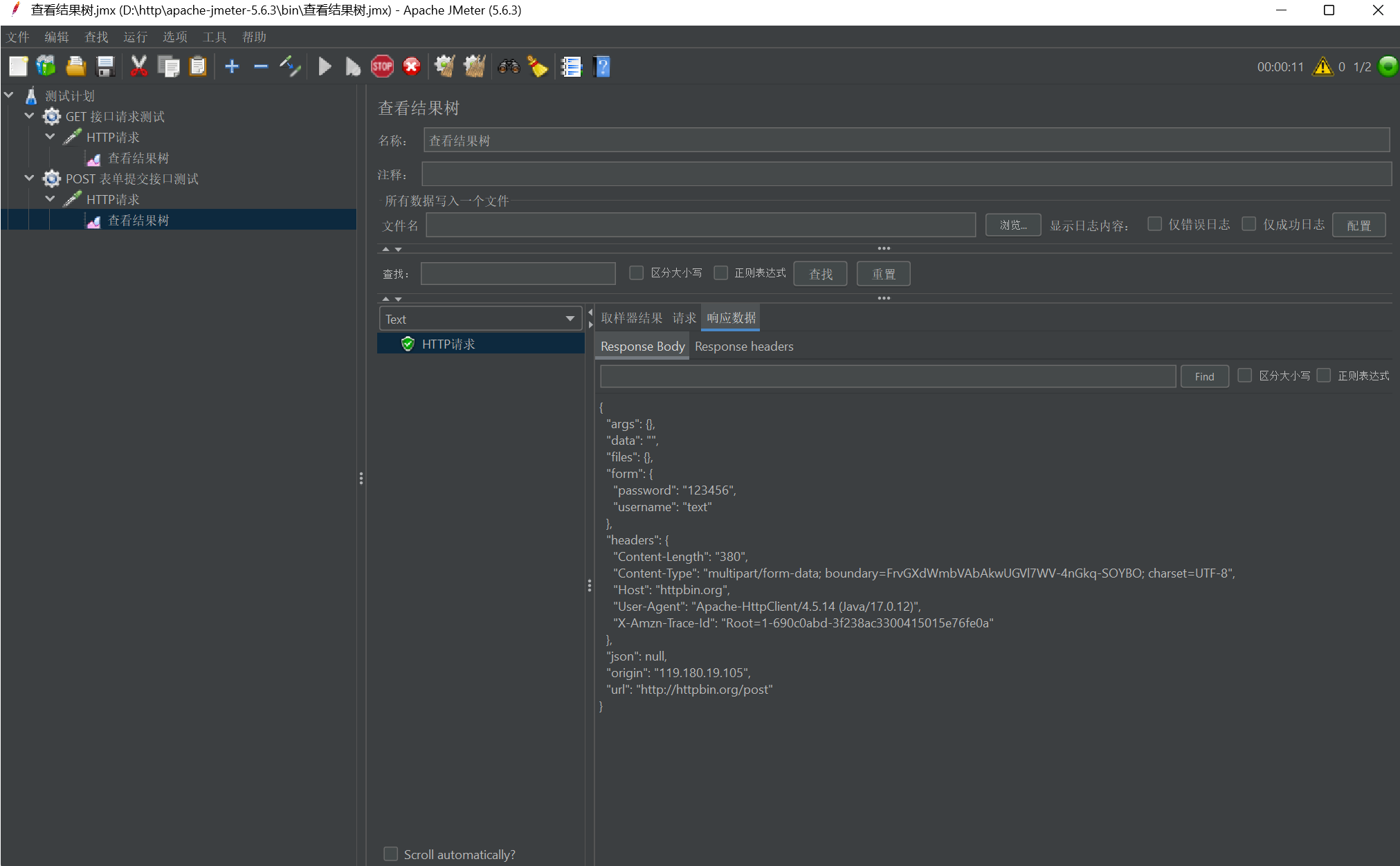This screenshot has height=866, width=1400.
Task: Click the green Start run icon
Action: (x=324, y=66)
